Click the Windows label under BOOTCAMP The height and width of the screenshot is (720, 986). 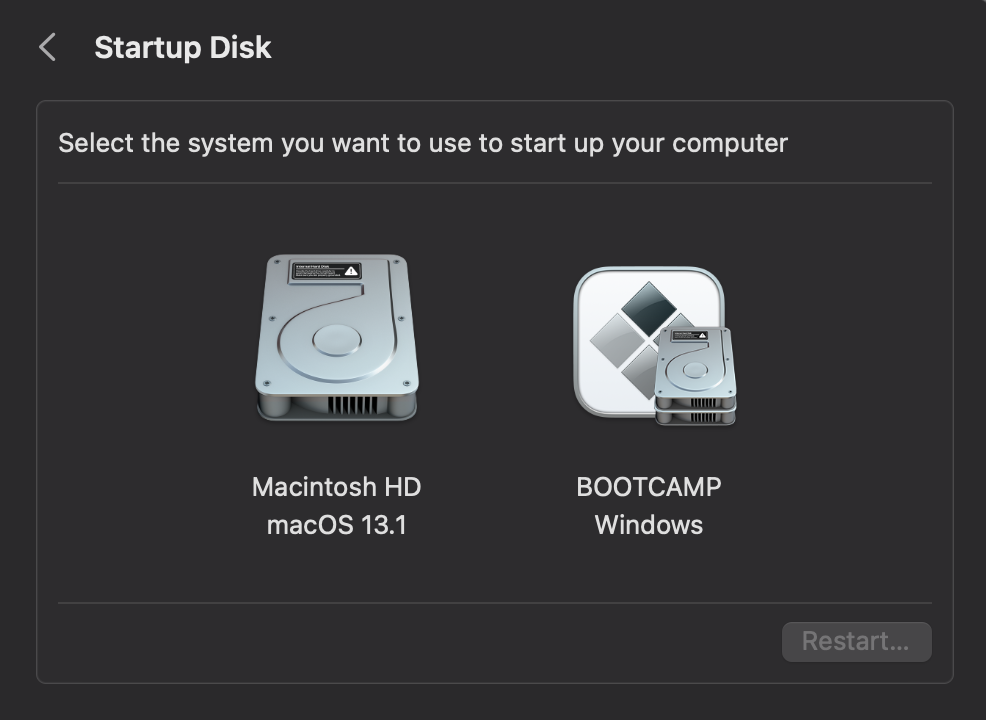pos(649,525)
